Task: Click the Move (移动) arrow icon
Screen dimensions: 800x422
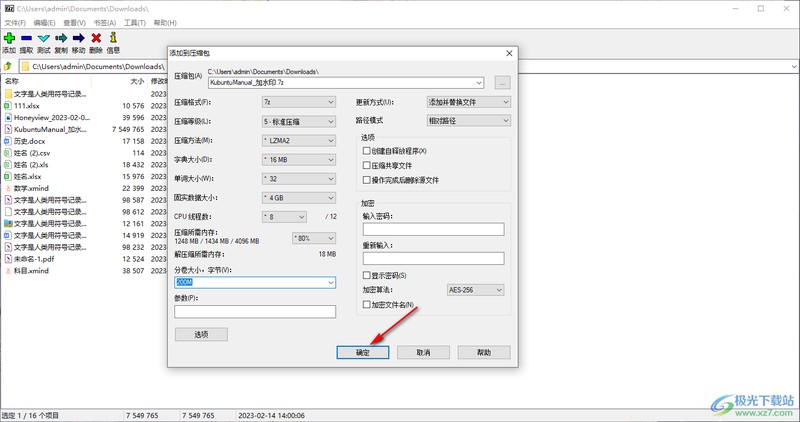Action: pos(79,38)
